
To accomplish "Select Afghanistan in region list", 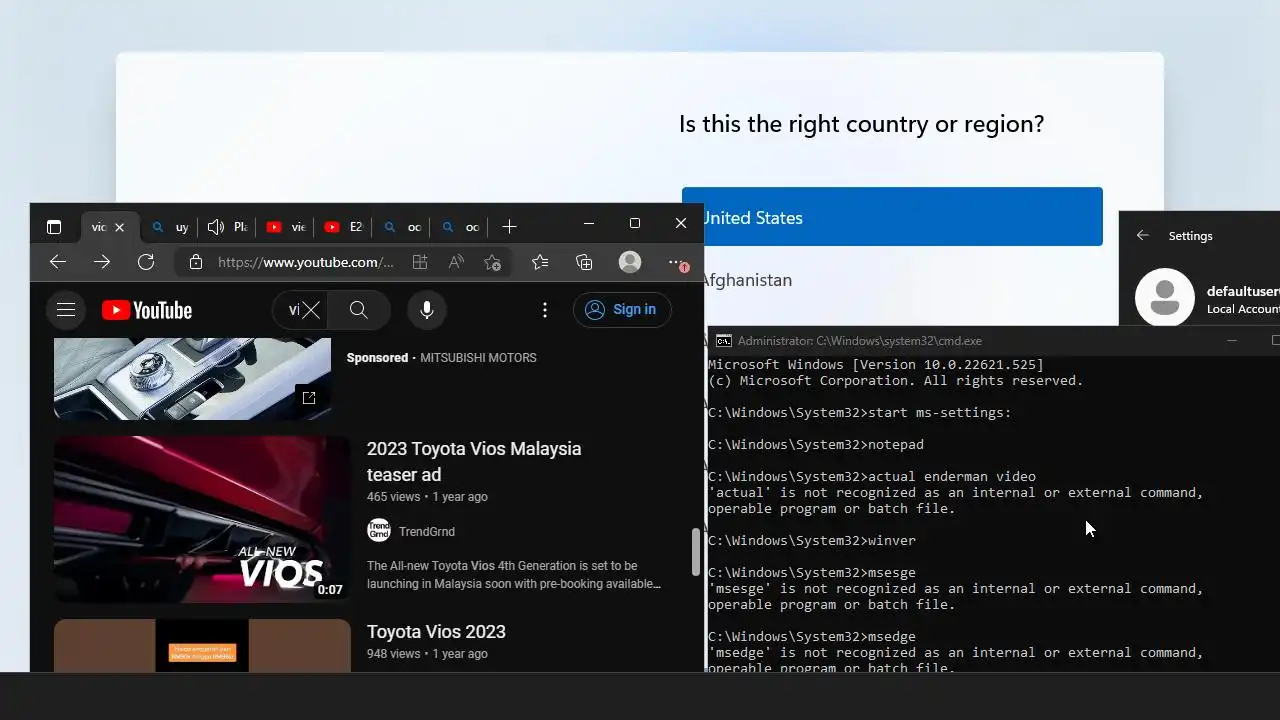I will 747,280.
